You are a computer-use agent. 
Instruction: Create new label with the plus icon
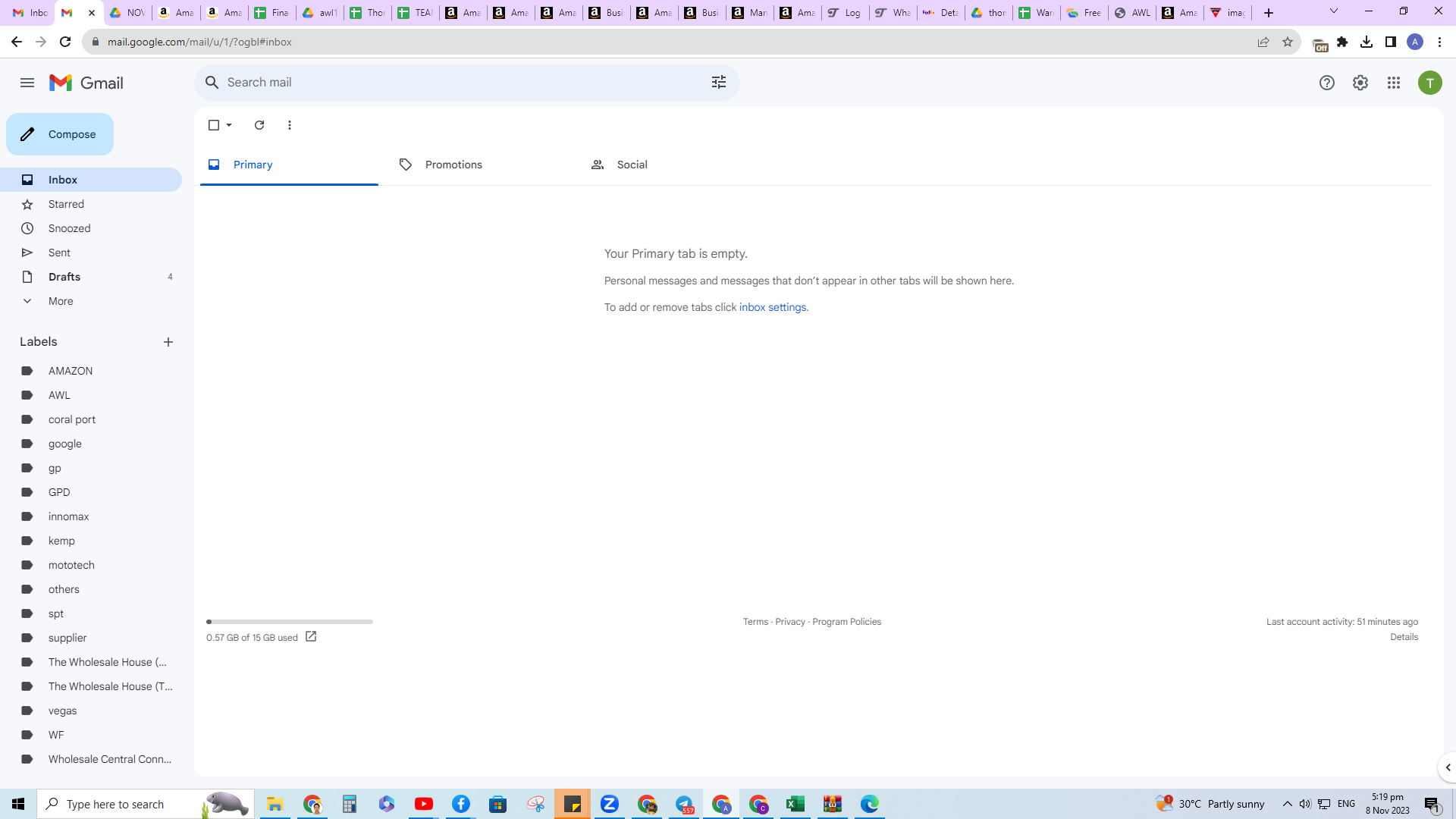click(x=168, y=342)
